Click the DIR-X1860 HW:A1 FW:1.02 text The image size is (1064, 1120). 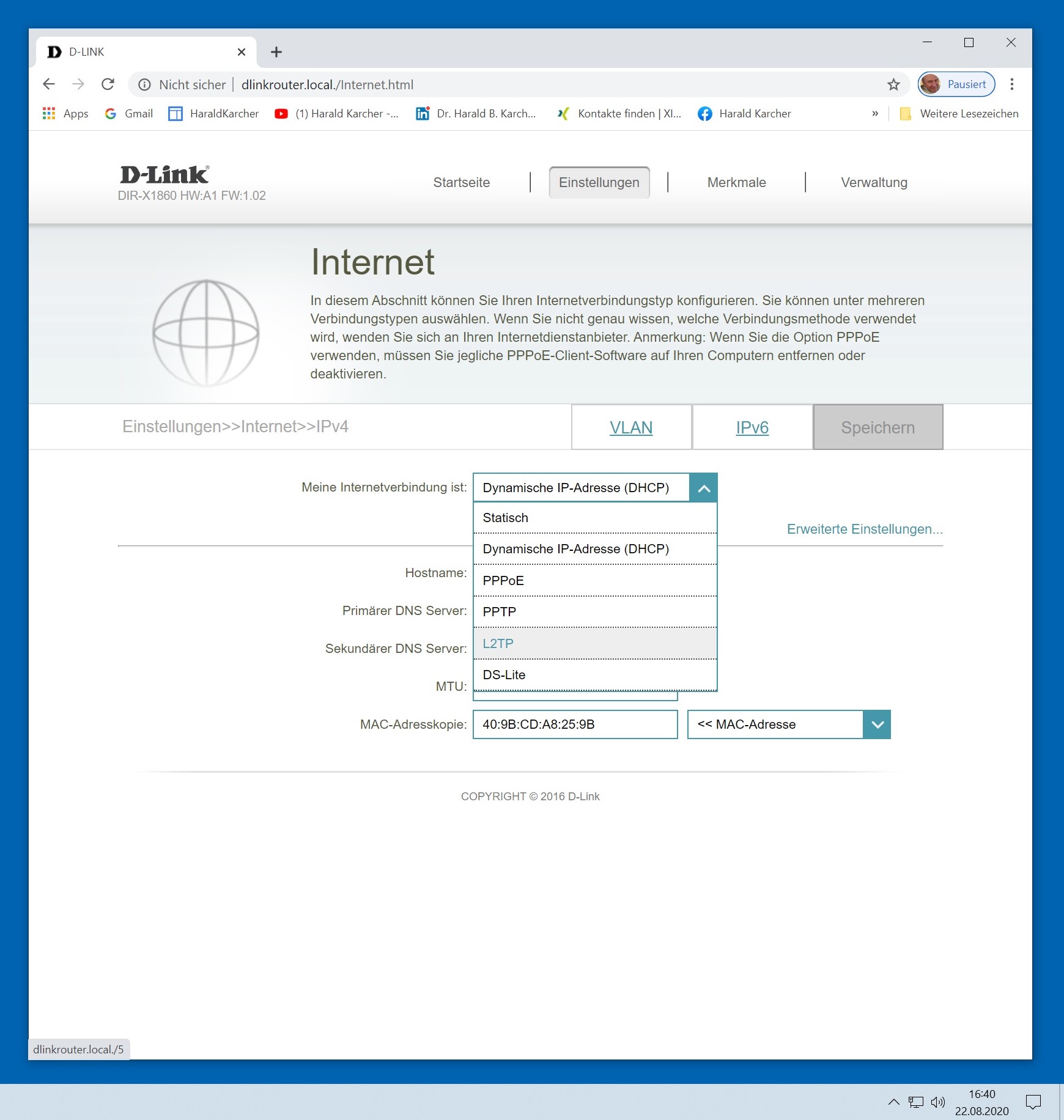pos(192,196)
